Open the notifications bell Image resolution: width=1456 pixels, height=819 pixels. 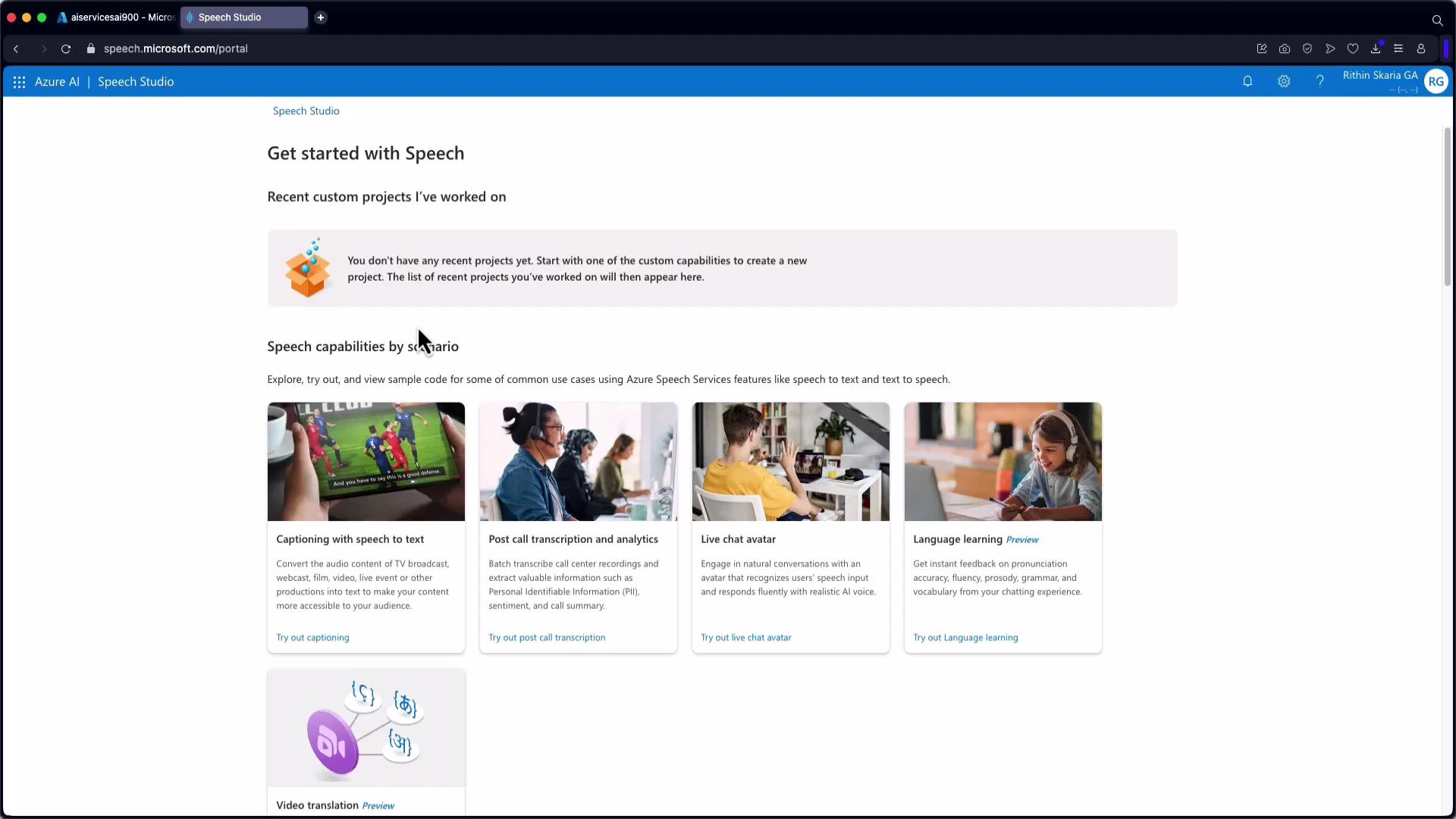click(1247, 81)
